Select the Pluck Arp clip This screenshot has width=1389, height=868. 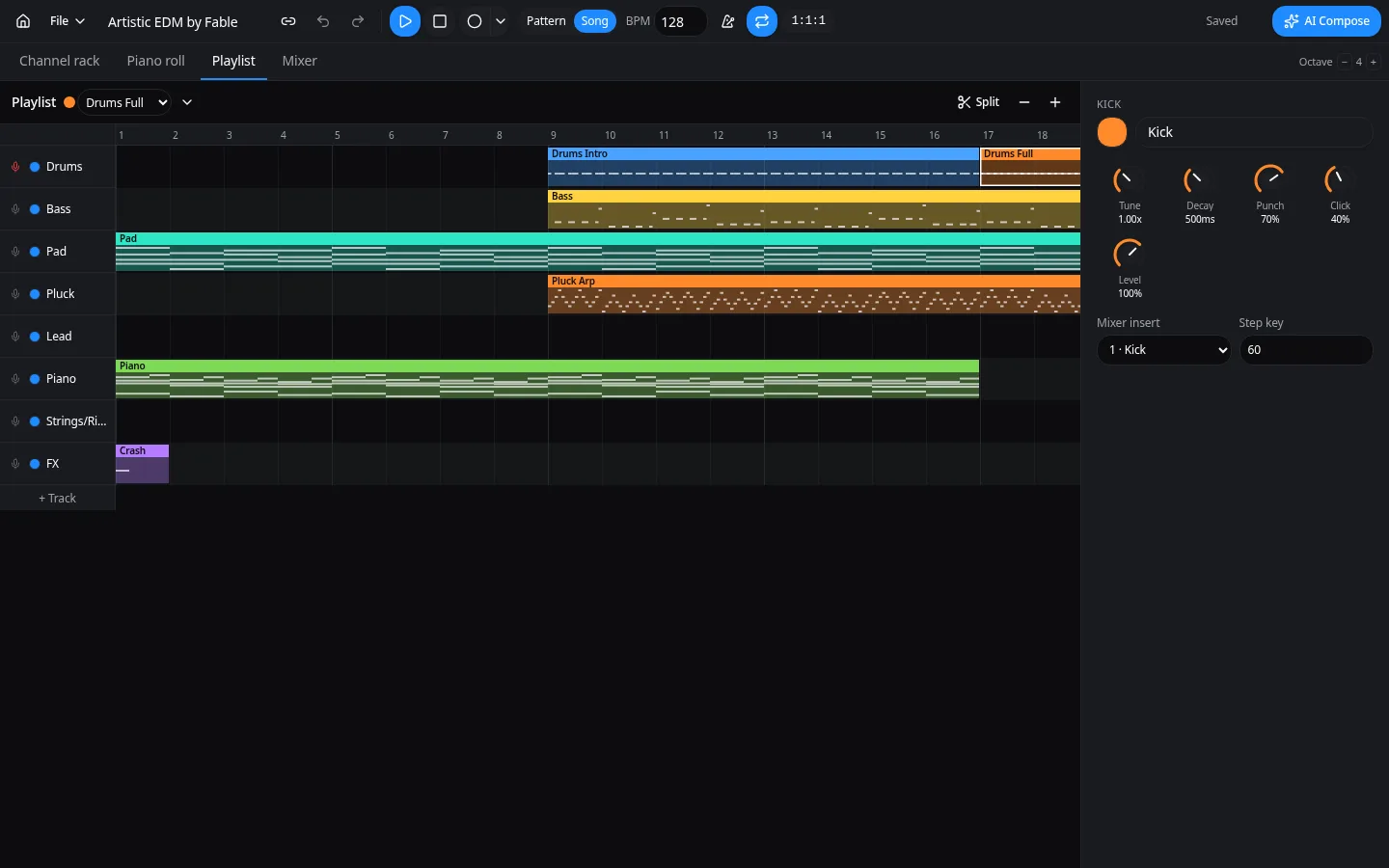814,294
